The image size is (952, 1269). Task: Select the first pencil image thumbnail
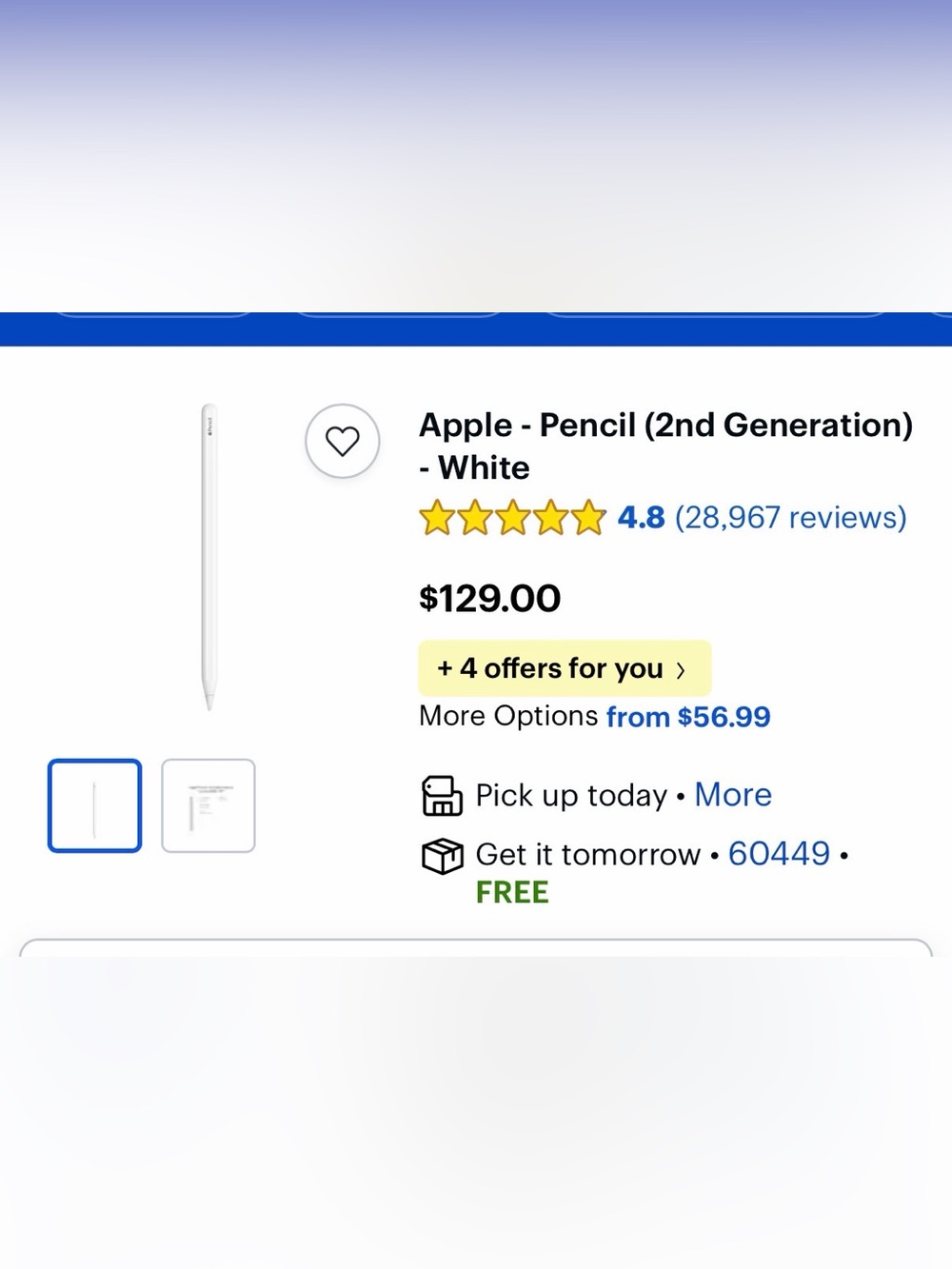pos(94,805)
